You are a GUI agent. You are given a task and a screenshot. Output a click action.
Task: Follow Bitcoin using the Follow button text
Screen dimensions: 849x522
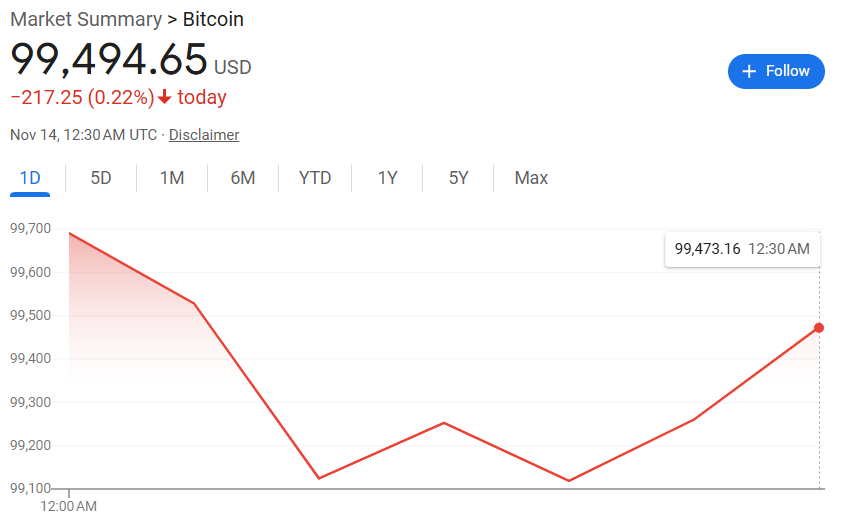click(x=788, y=71)
